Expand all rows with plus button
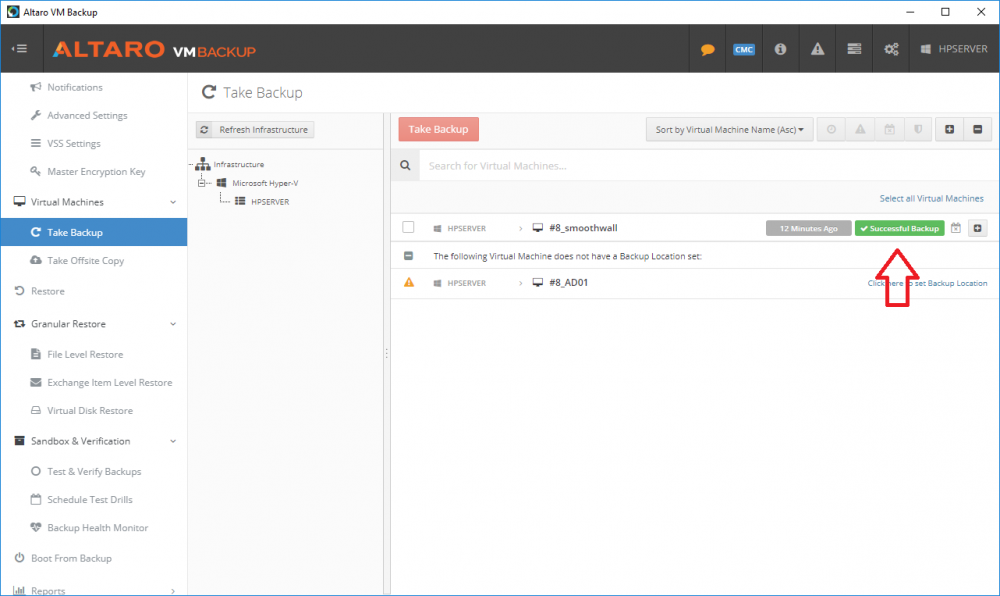This screenshot has height=596, width=1000. 949,129
